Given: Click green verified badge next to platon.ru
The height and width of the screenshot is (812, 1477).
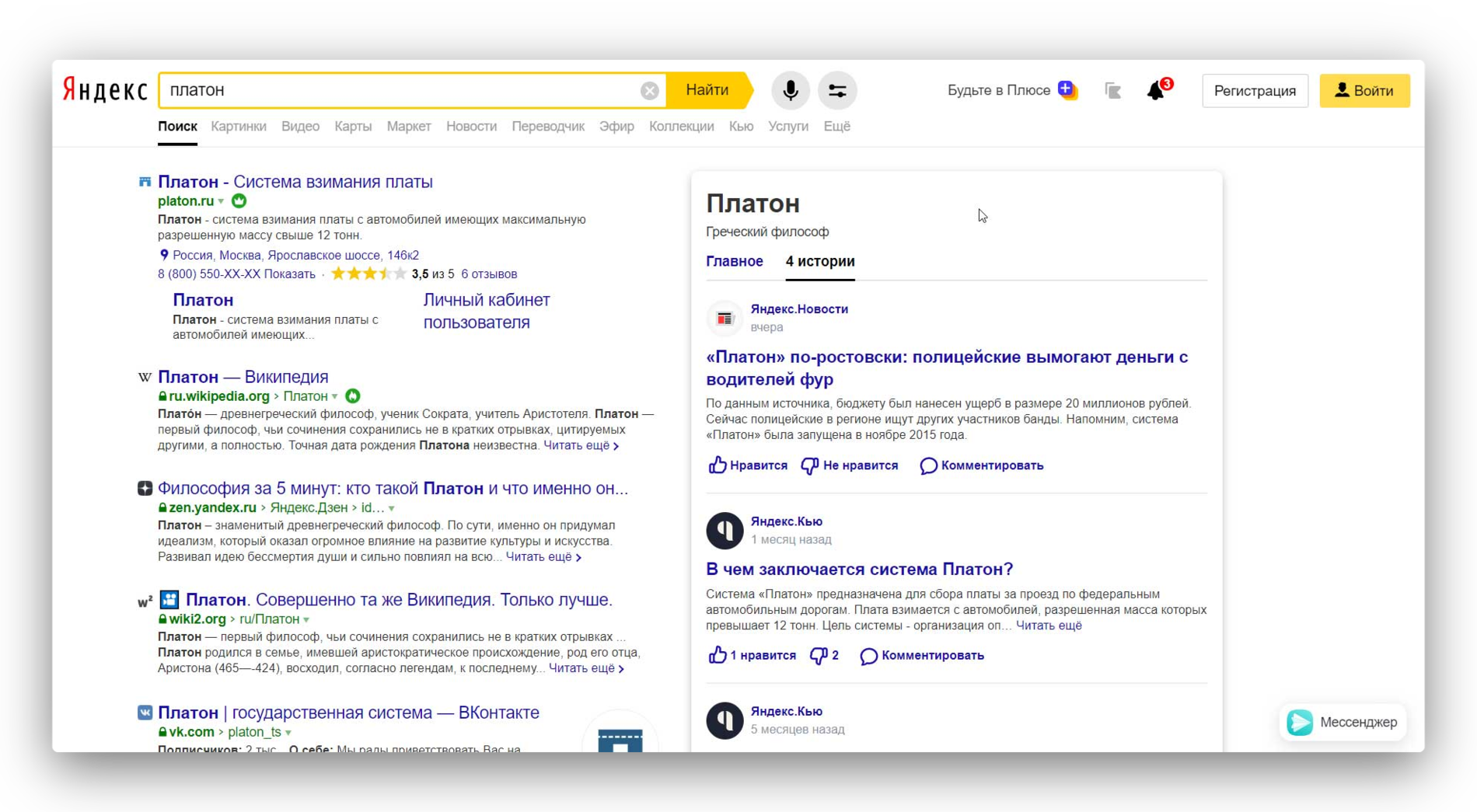Looking at the screenshot, I should pos(239,201).
